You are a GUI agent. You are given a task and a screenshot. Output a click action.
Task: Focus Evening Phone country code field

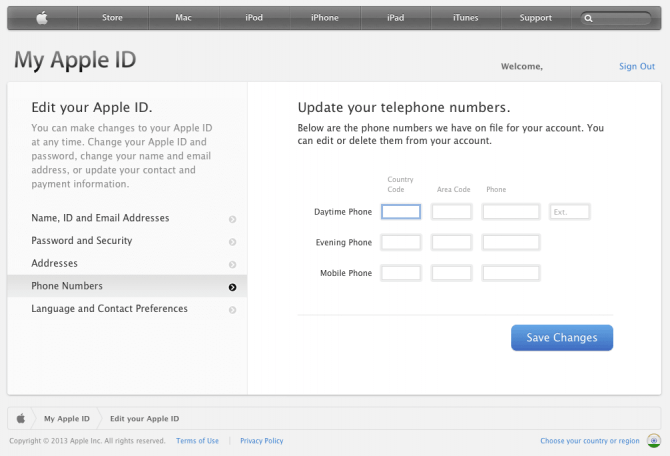tap(401, 242)
